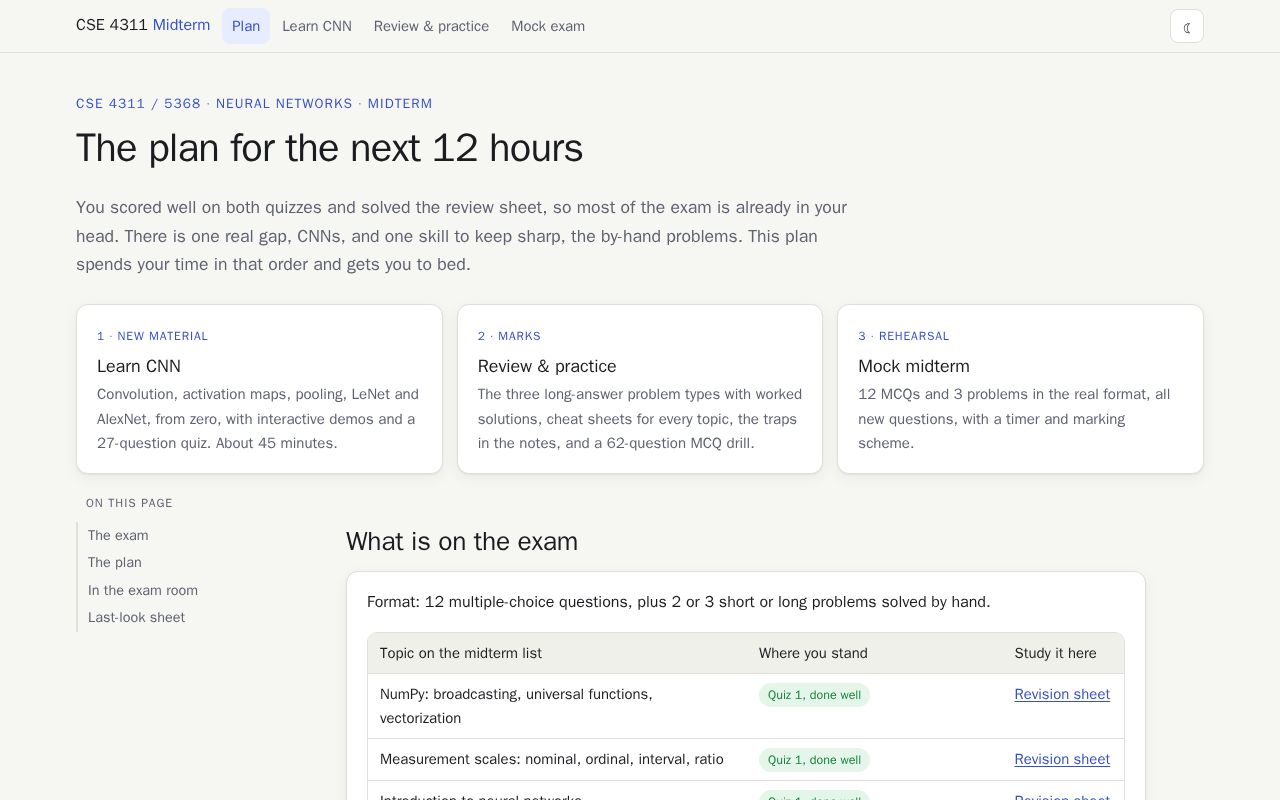
Task: Open Revision sheet for Introduction to neural networks
Action: pyautogui.click(x=1062, y=796)
